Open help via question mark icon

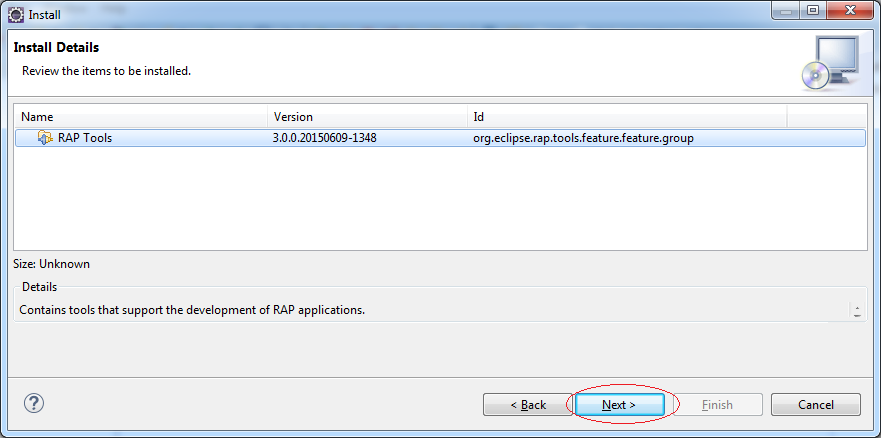click(x=34, y=403)
